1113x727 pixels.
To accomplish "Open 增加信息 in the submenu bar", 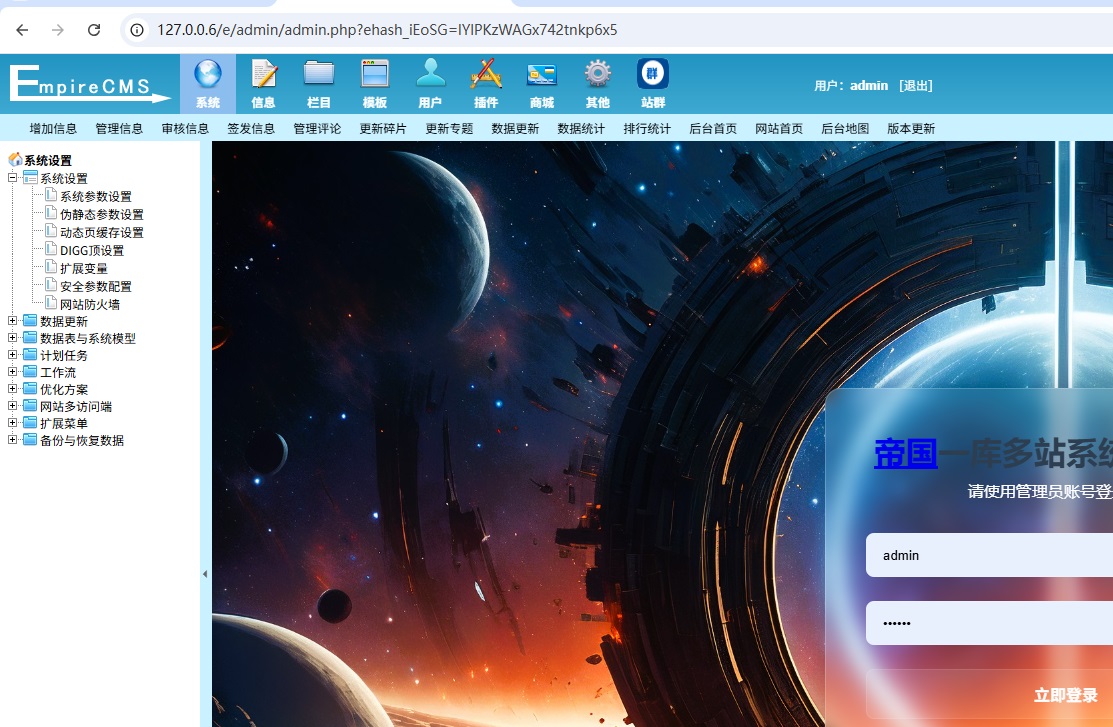I will click(53, 129).
